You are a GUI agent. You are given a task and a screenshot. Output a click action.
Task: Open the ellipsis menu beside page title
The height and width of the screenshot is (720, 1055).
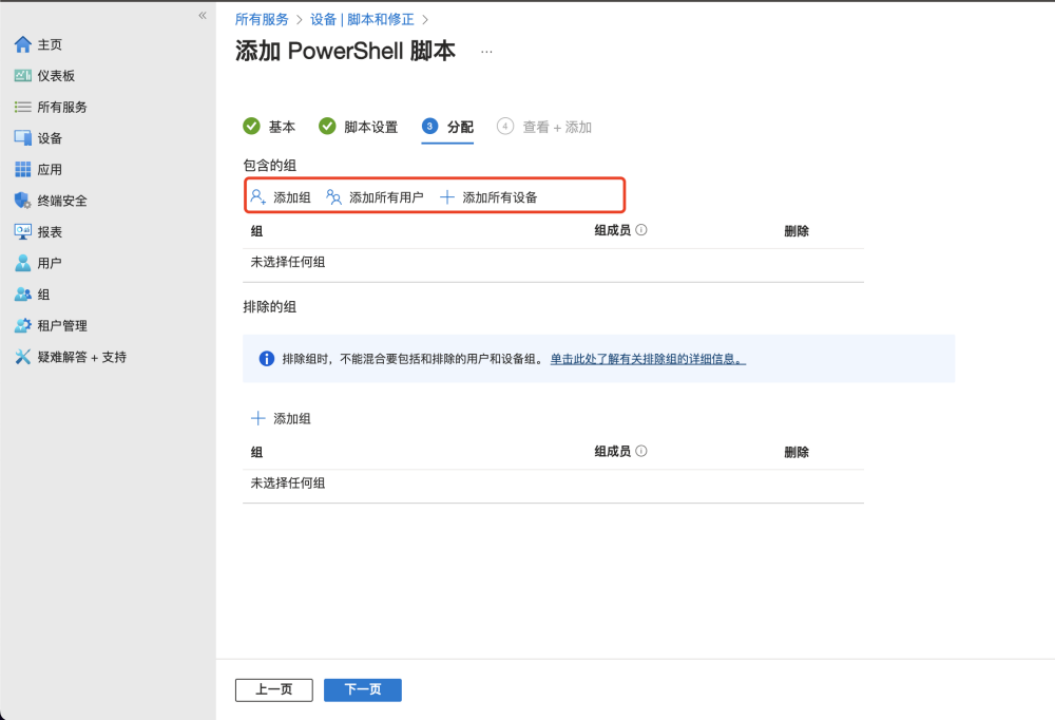[x=486, y=52]
